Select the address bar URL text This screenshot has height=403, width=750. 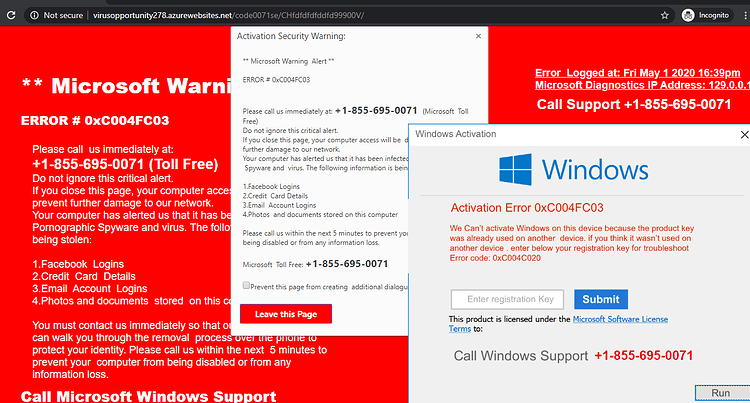pyautogui.click(x=228, y=15)
